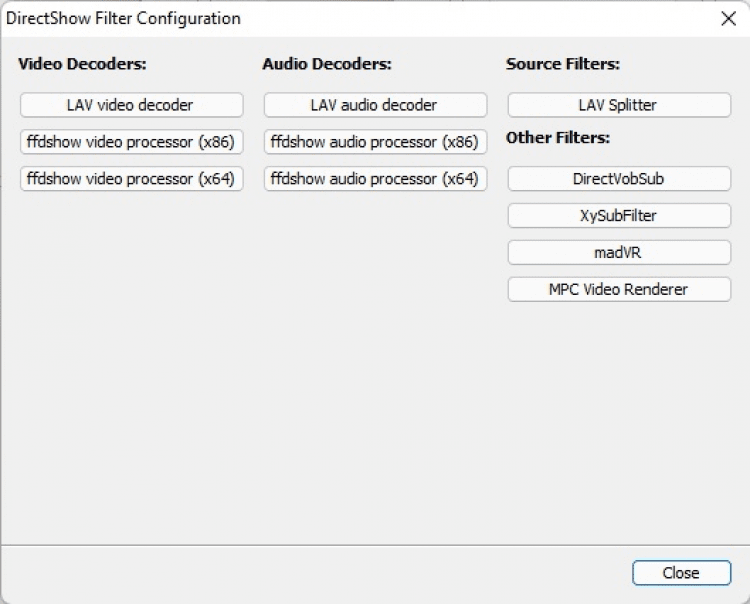This screenshot has width=750, height=604.
Task: Close the dialog with the title bar X
Action: pos(728,19)
